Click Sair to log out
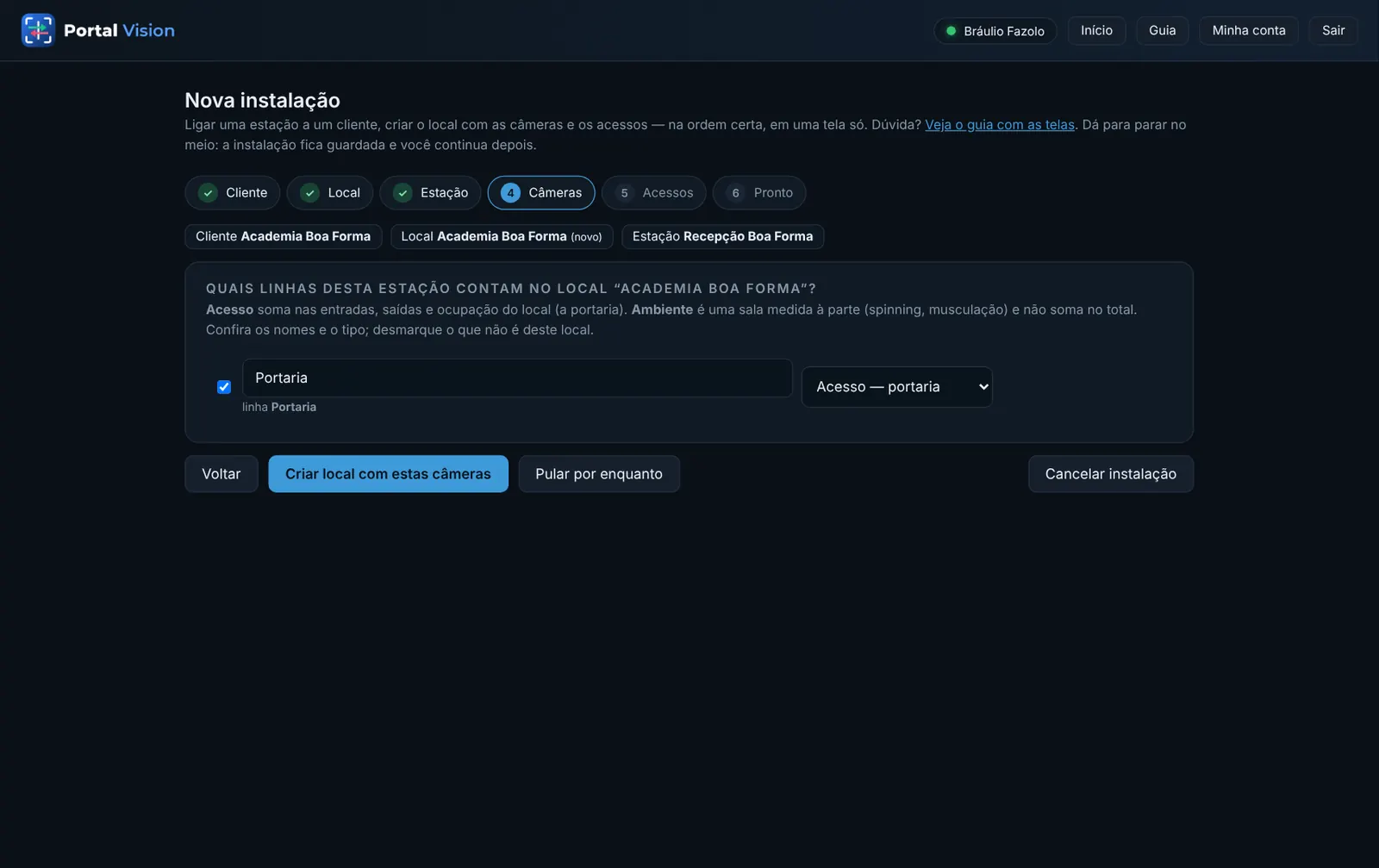This screenshot has height=868, width=1379. pos(1333,30)
